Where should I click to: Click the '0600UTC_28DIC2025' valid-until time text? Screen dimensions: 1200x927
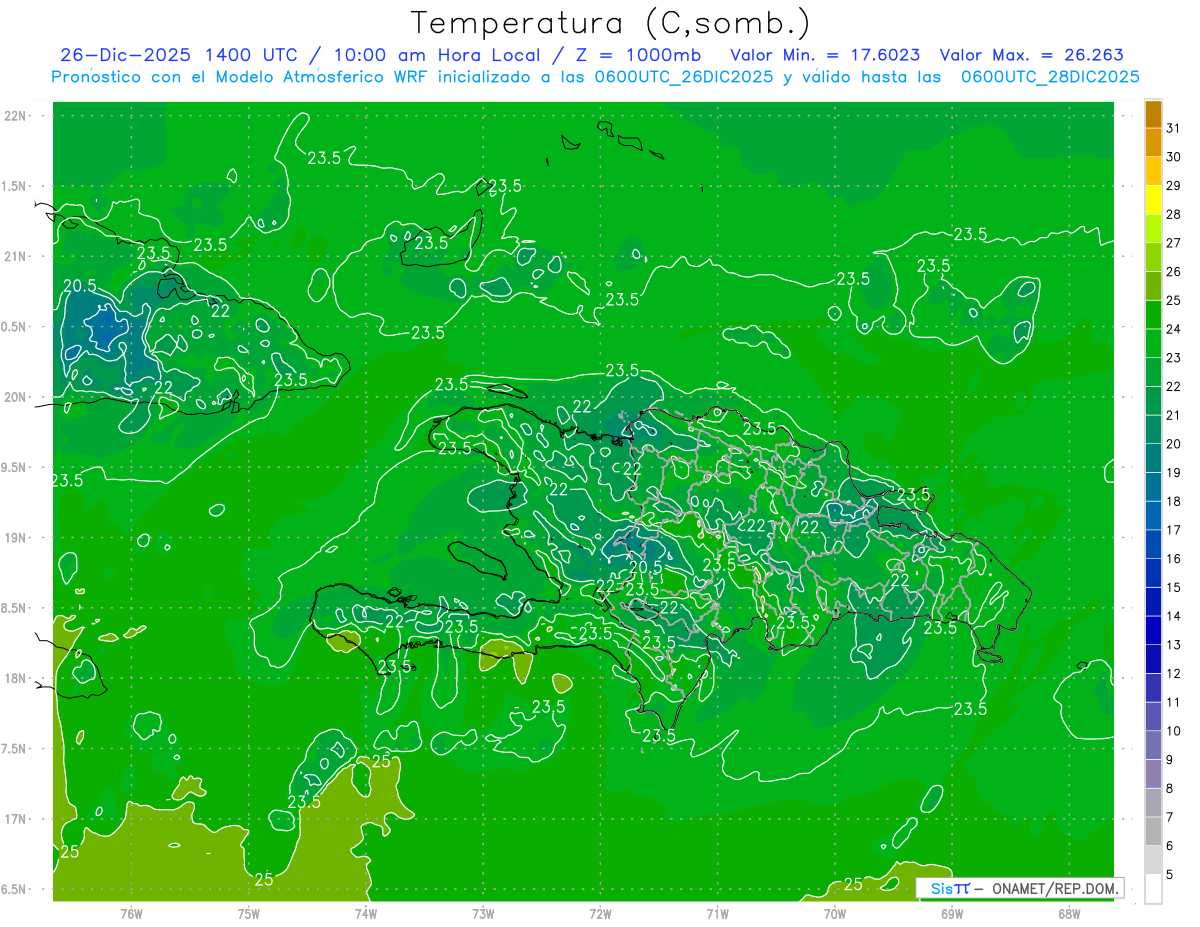coord(1050,77)
